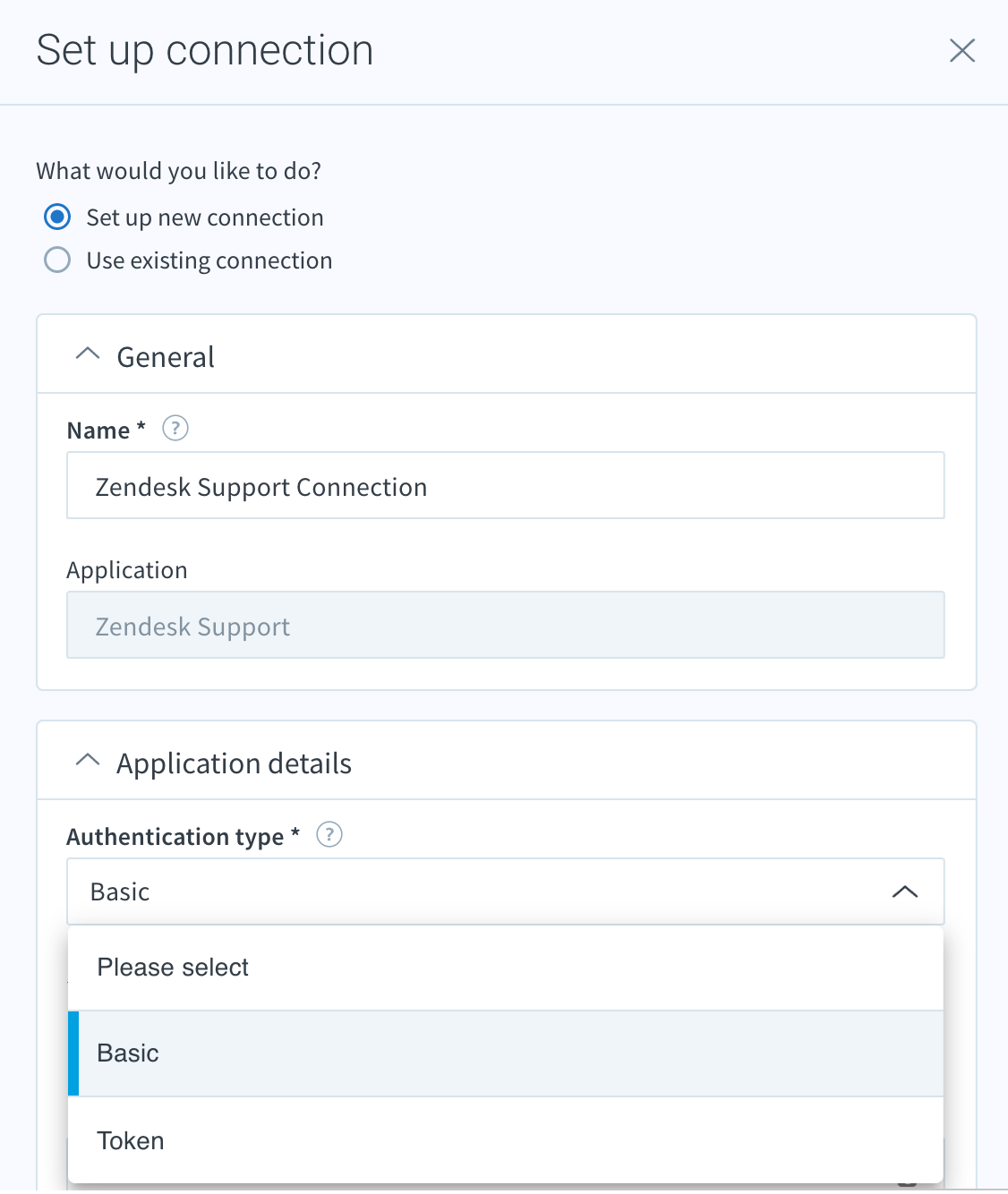
Task: Click the disabled Application field
Action: pyautogui.click(x=506, y=625)
